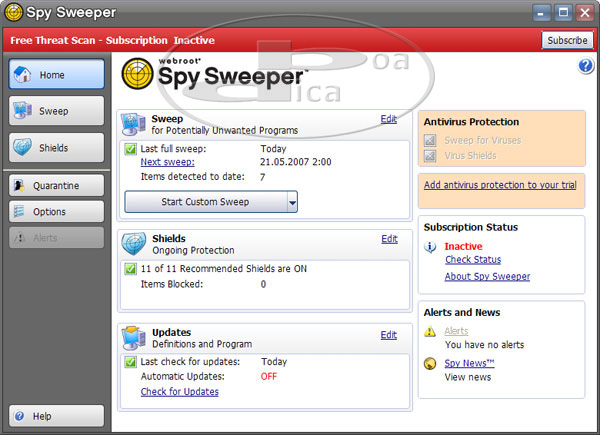600x435 pixels.
Task: Click the Subscription Status info icon
Action: 430,246
